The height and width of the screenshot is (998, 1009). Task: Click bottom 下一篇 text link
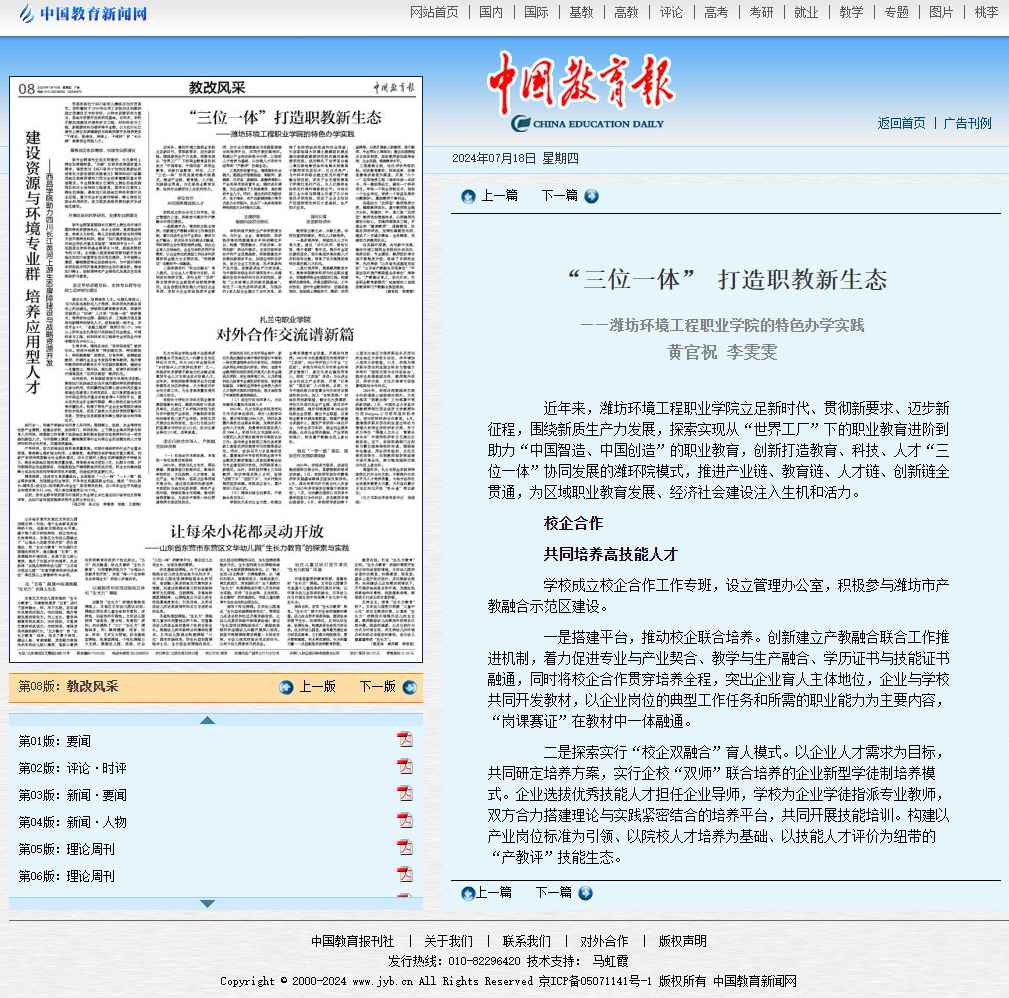pyautogui.click(x=553, y=892)
